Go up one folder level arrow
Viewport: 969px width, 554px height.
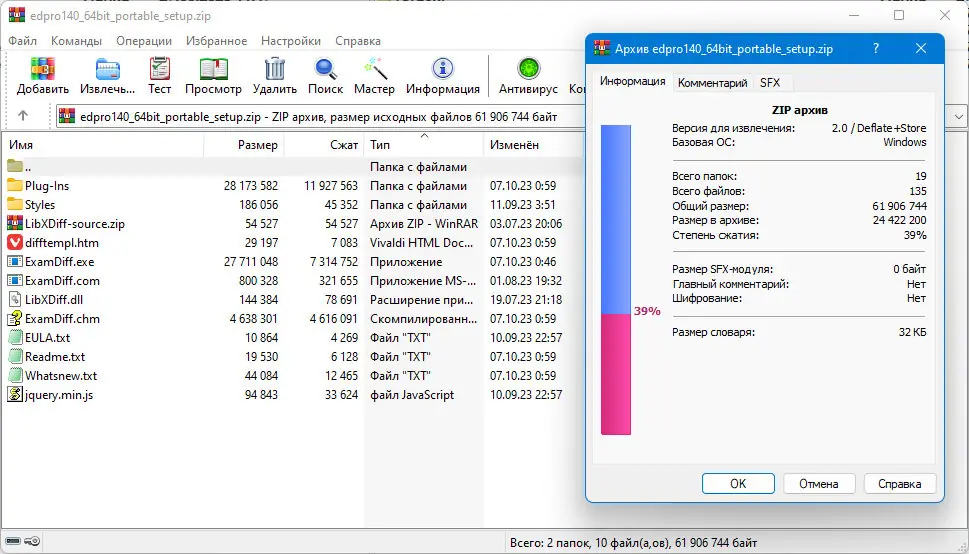[23, 116]
